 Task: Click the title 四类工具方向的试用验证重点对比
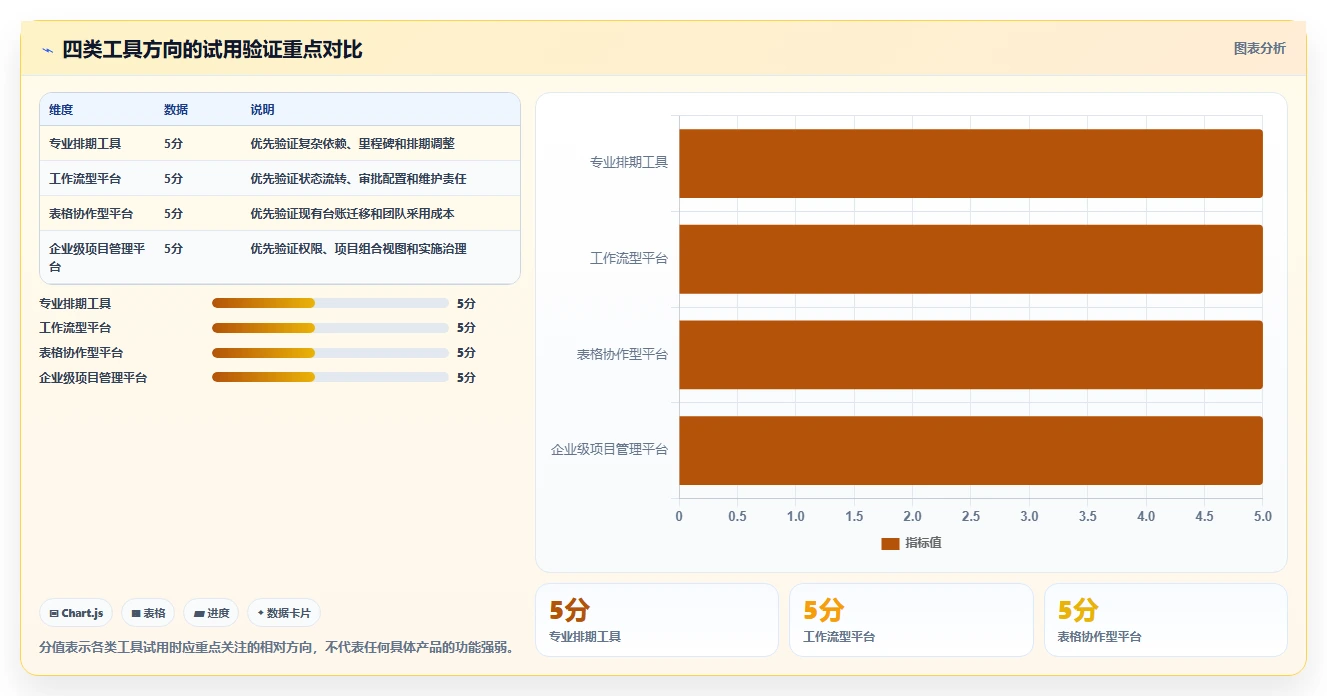click(x=212, y=49)
